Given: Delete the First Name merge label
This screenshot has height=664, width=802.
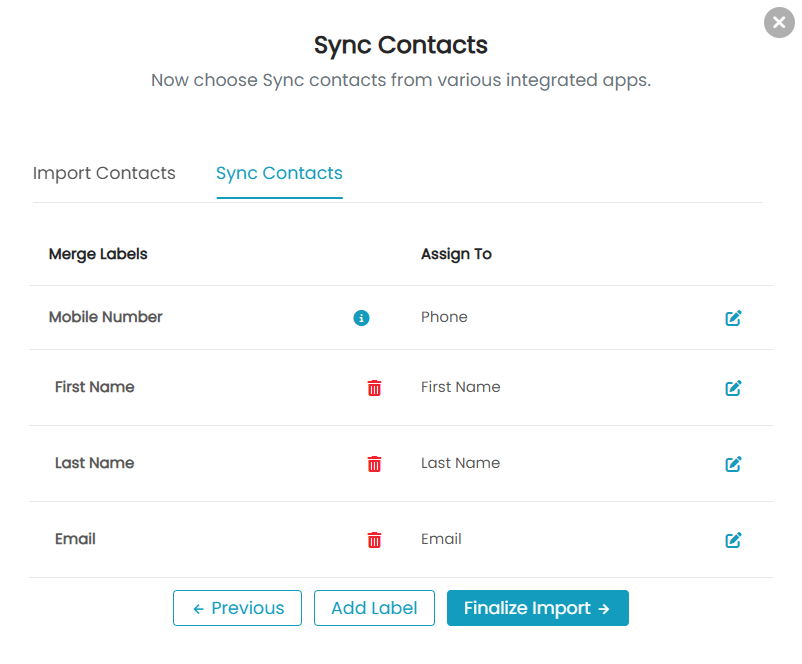Looking at the screenshot, I should [x=374, y=388].
